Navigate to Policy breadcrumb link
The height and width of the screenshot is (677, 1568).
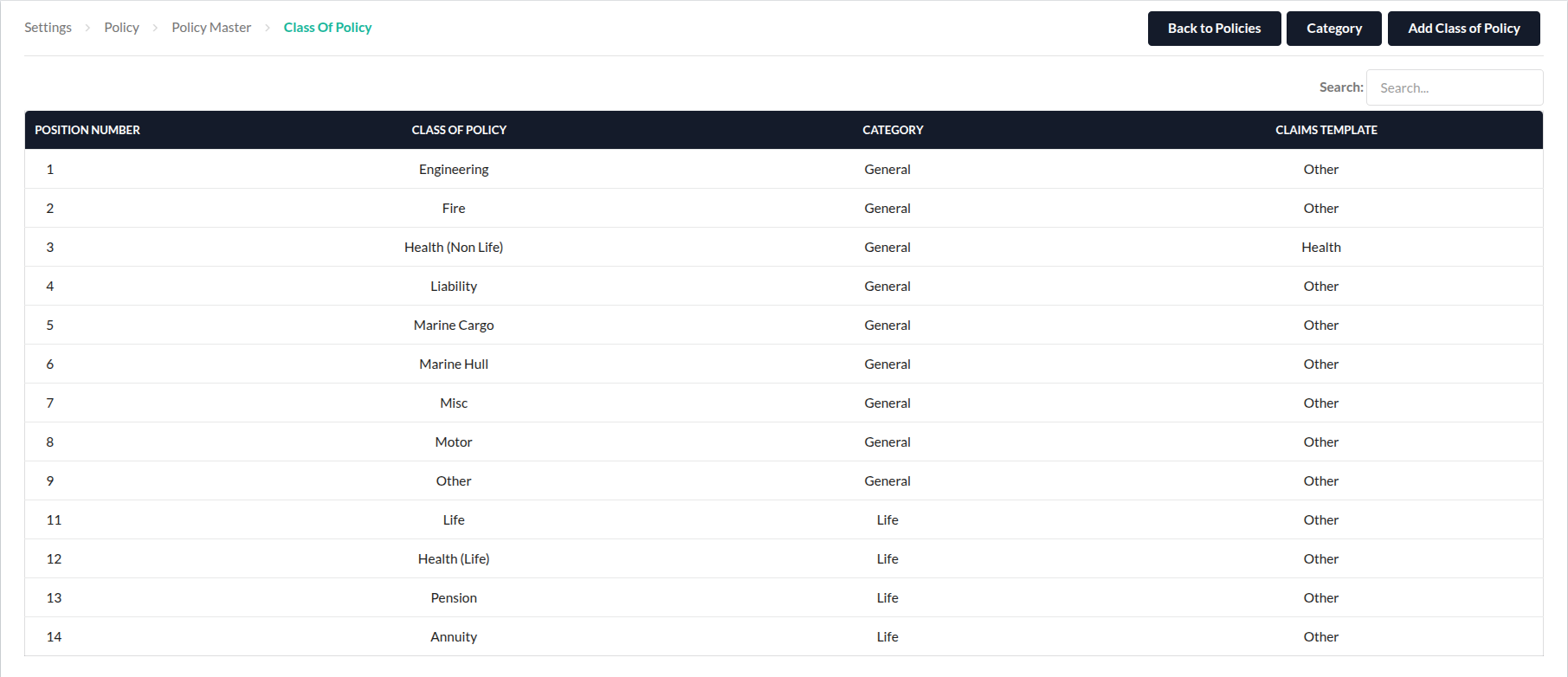(x=121, y=28)
